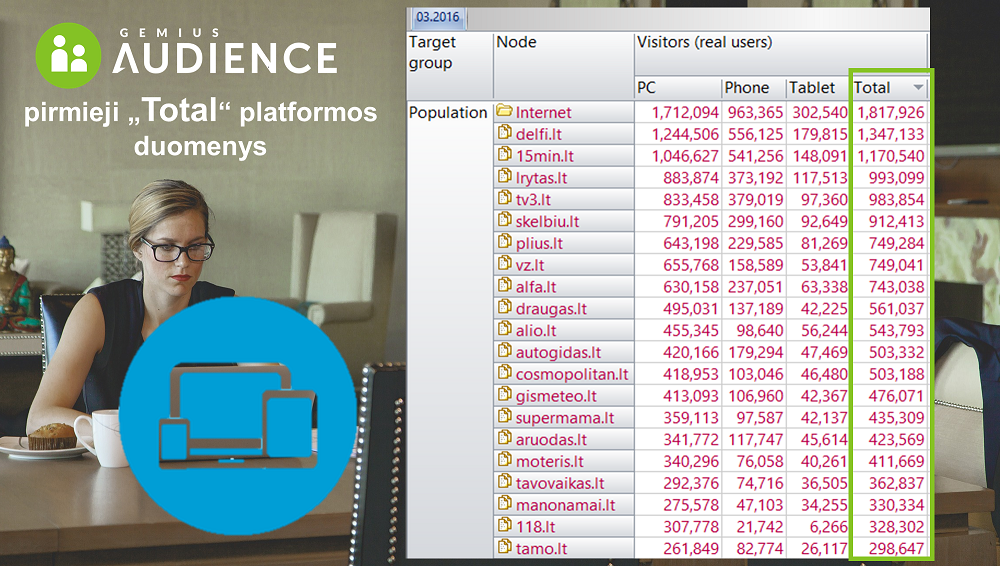Click the autogidas.lt Total value 503,332
This screenshot has width=1000, height=566.
(896, 353)
